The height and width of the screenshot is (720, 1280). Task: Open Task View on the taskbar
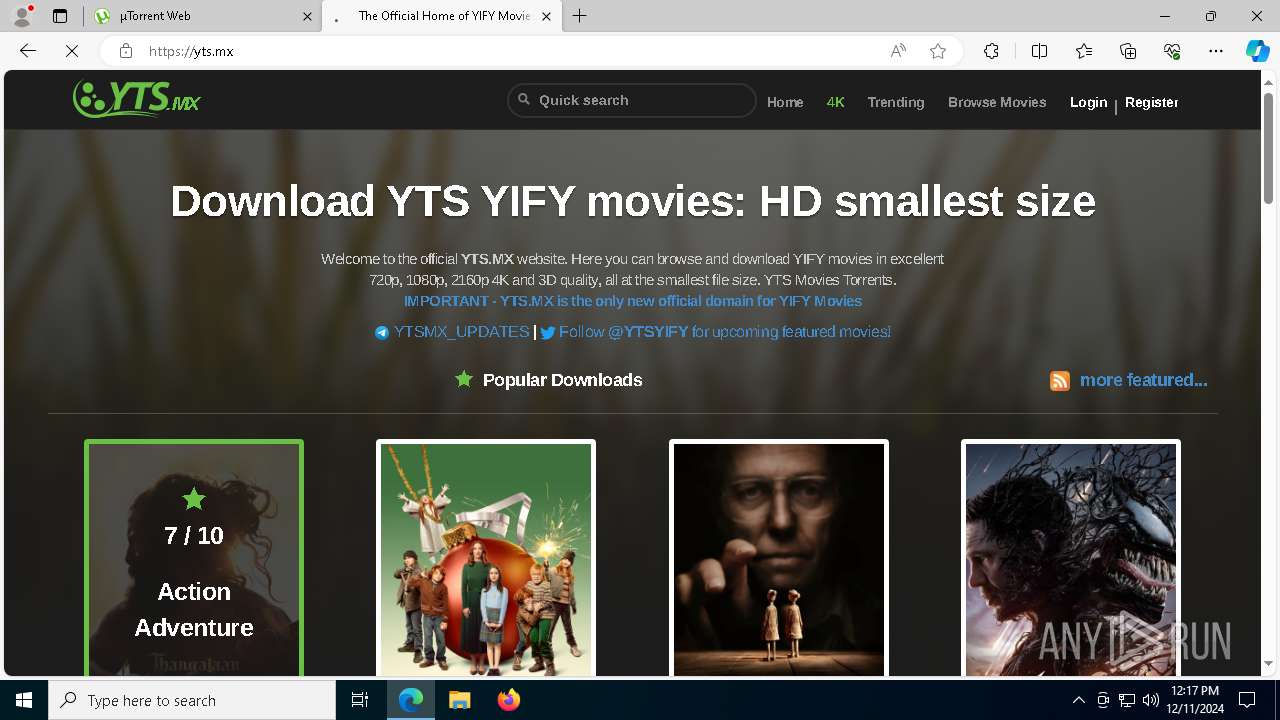point(361,700)
